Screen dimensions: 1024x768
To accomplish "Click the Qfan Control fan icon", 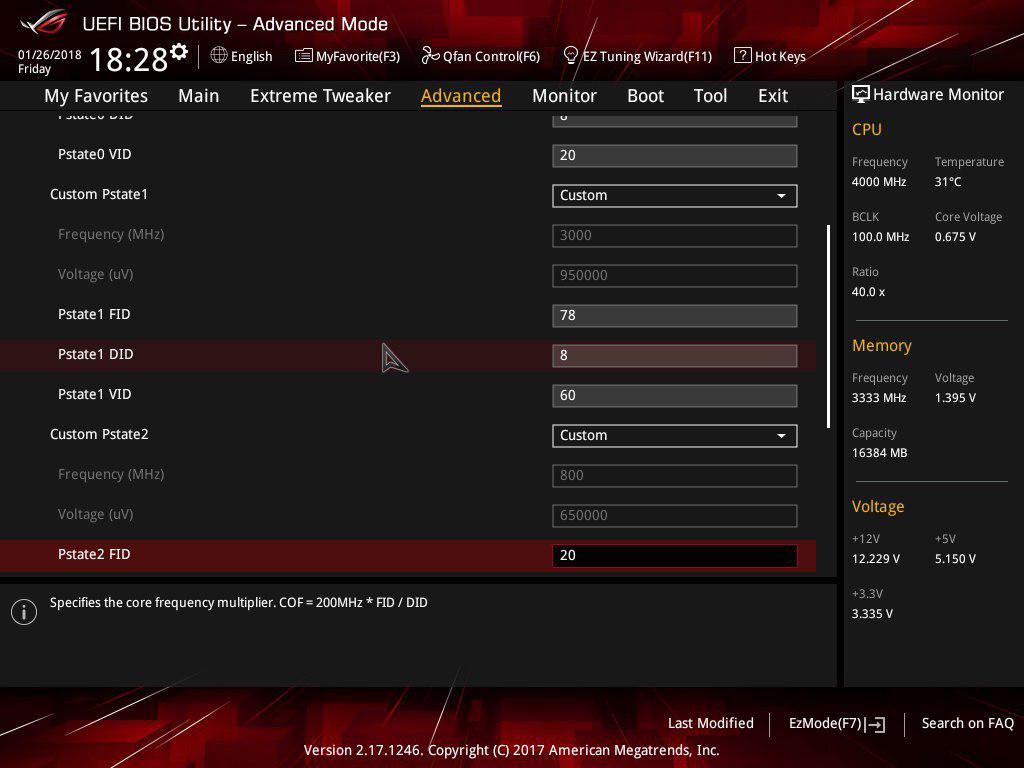I will pyautogui.click(x=430, y=56).
